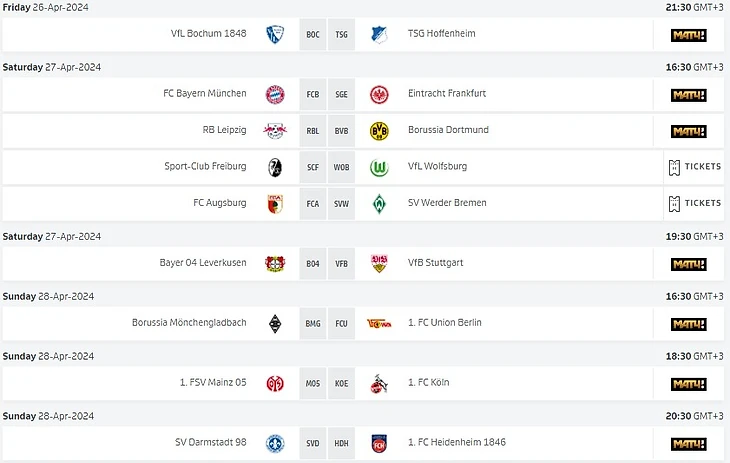Click the Borussia Dortmund BVB logo
The width and height of the screenshot is (730, 463).
(379, 130)
